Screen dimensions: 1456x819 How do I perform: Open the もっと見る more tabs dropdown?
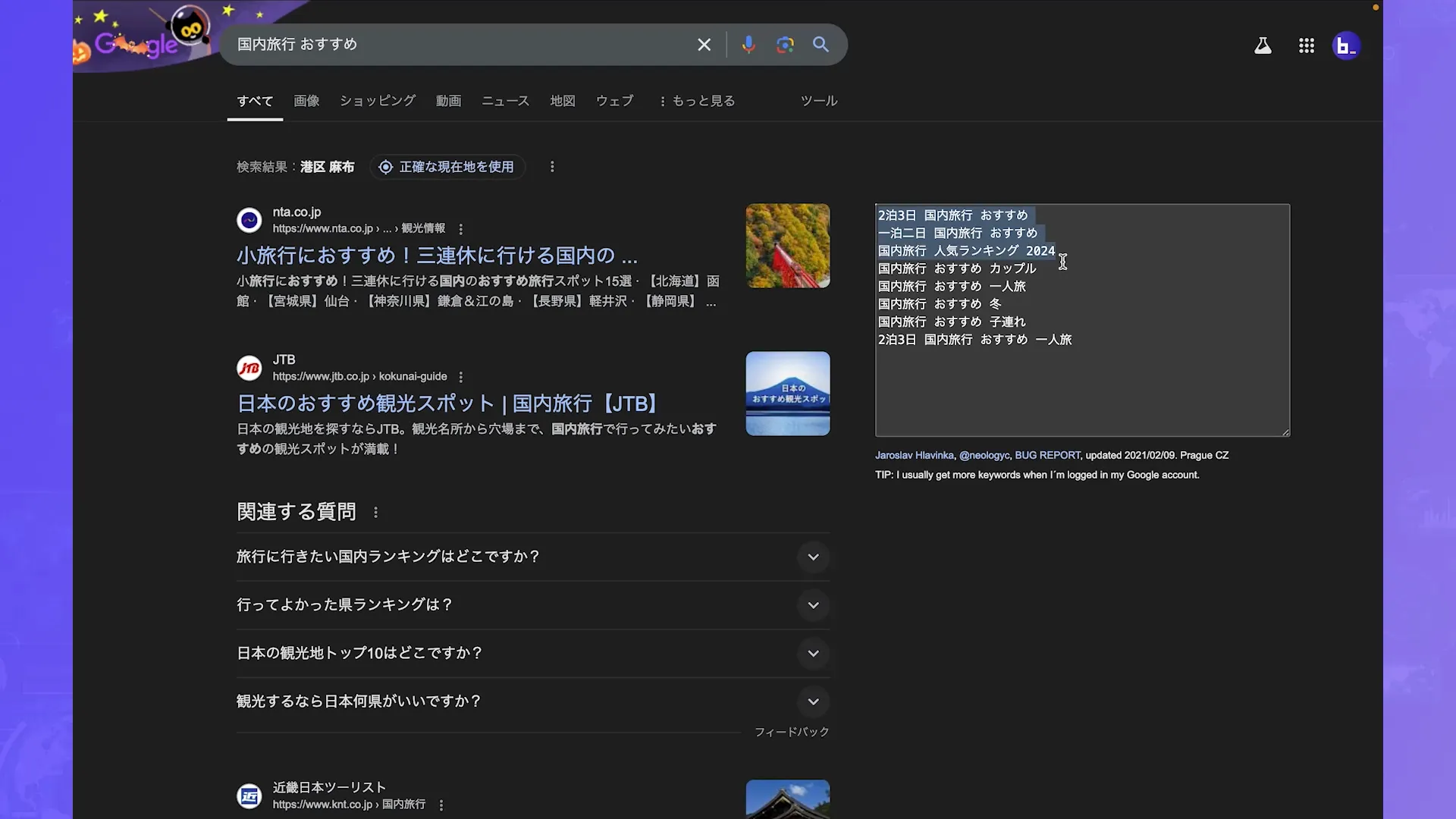[x=697, y=101]
